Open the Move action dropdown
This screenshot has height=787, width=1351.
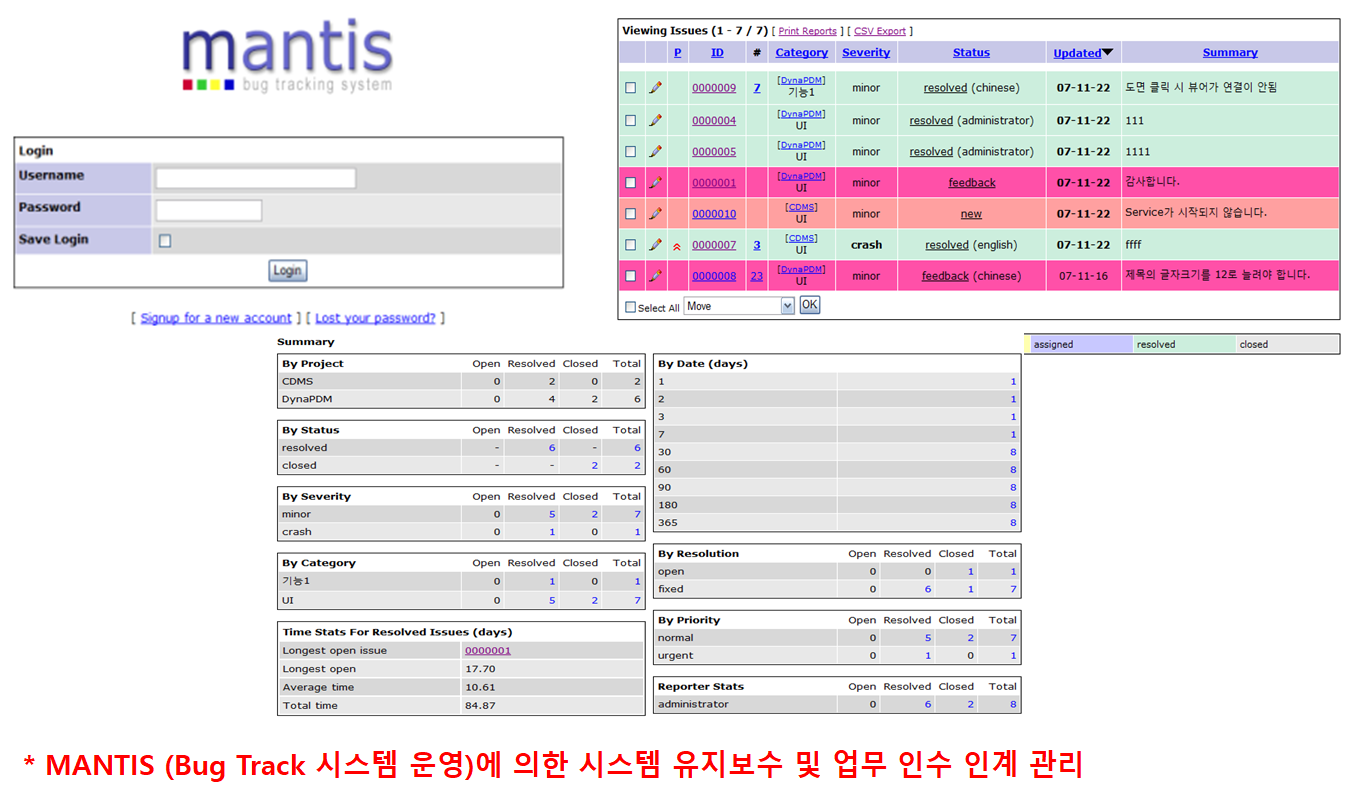739,306
